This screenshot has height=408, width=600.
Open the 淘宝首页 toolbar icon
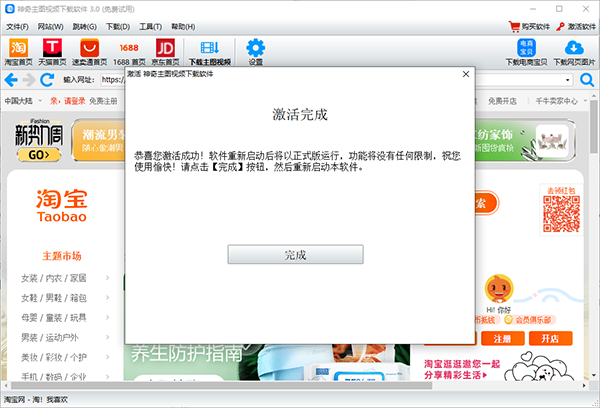tap(18, 50)
